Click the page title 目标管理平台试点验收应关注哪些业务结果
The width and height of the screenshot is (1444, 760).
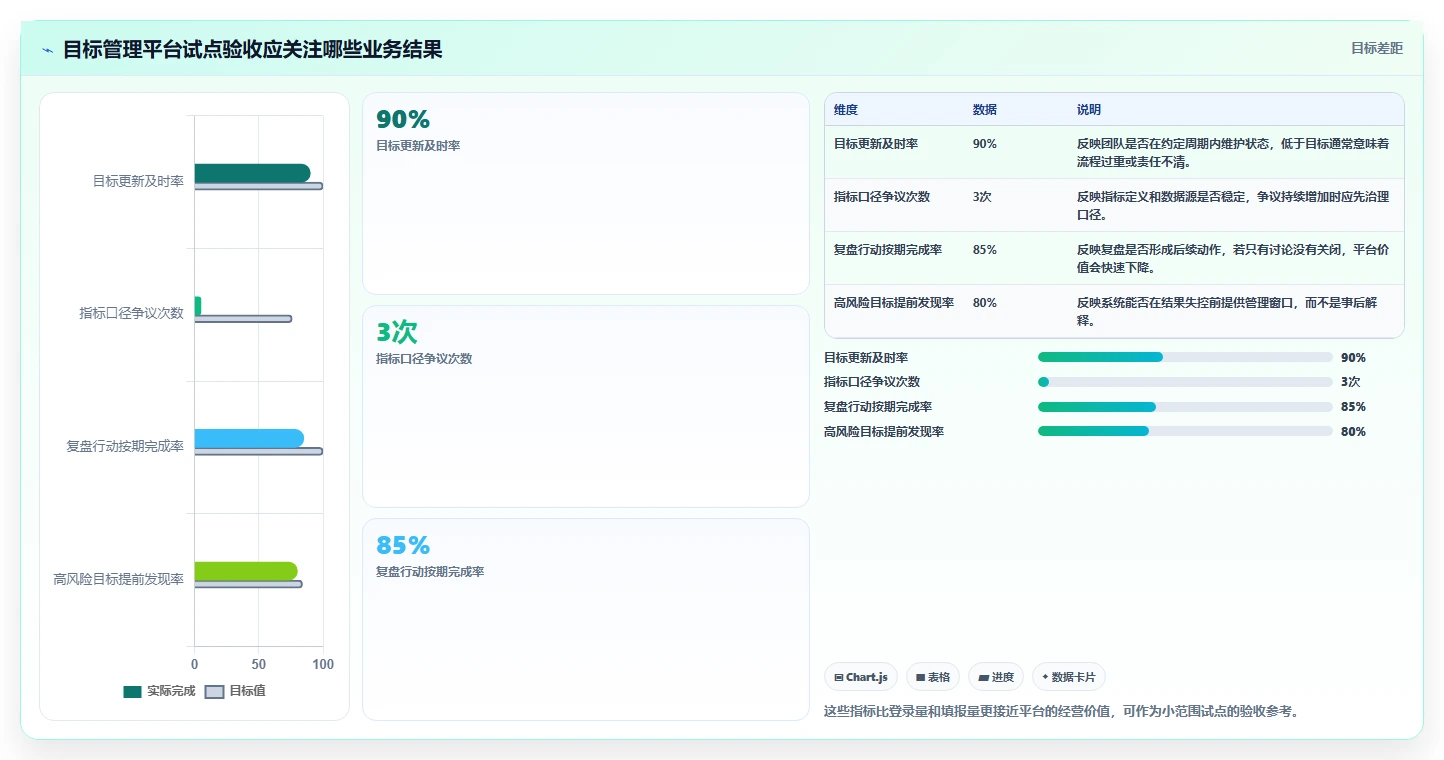[x=253, y=49]
